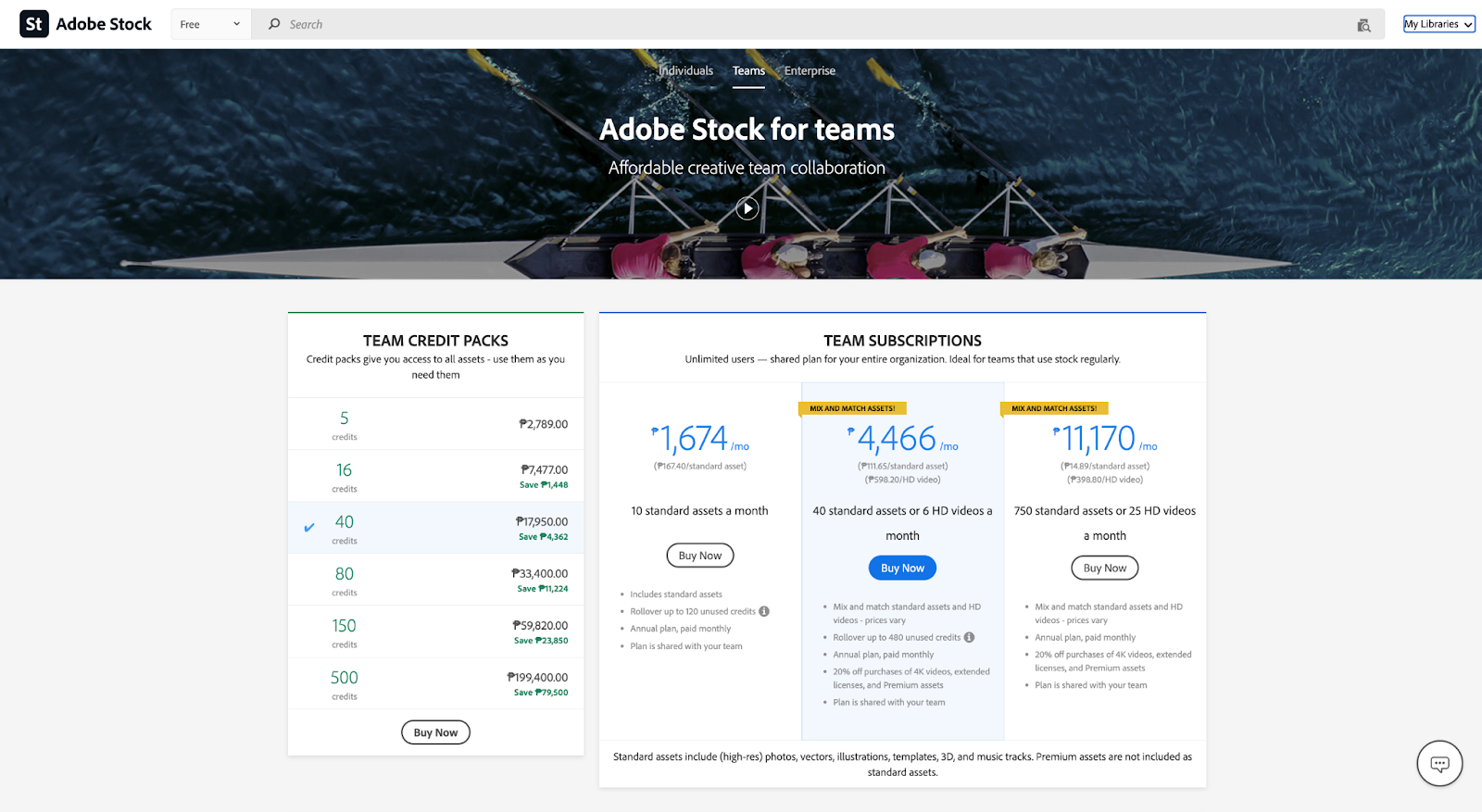Click the TEAM CREDIT PACKS heading
Viewport: 1482px width, 812px height.
click(x=435, y=341)
